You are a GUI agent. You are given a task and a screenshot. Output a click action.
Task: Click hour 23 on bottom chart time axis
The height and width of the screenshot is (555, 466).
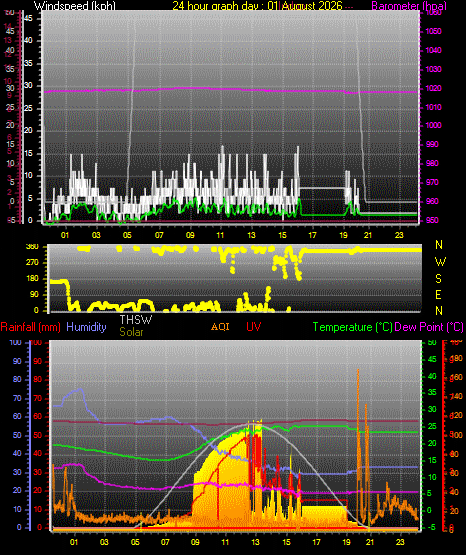coord(400,542)
